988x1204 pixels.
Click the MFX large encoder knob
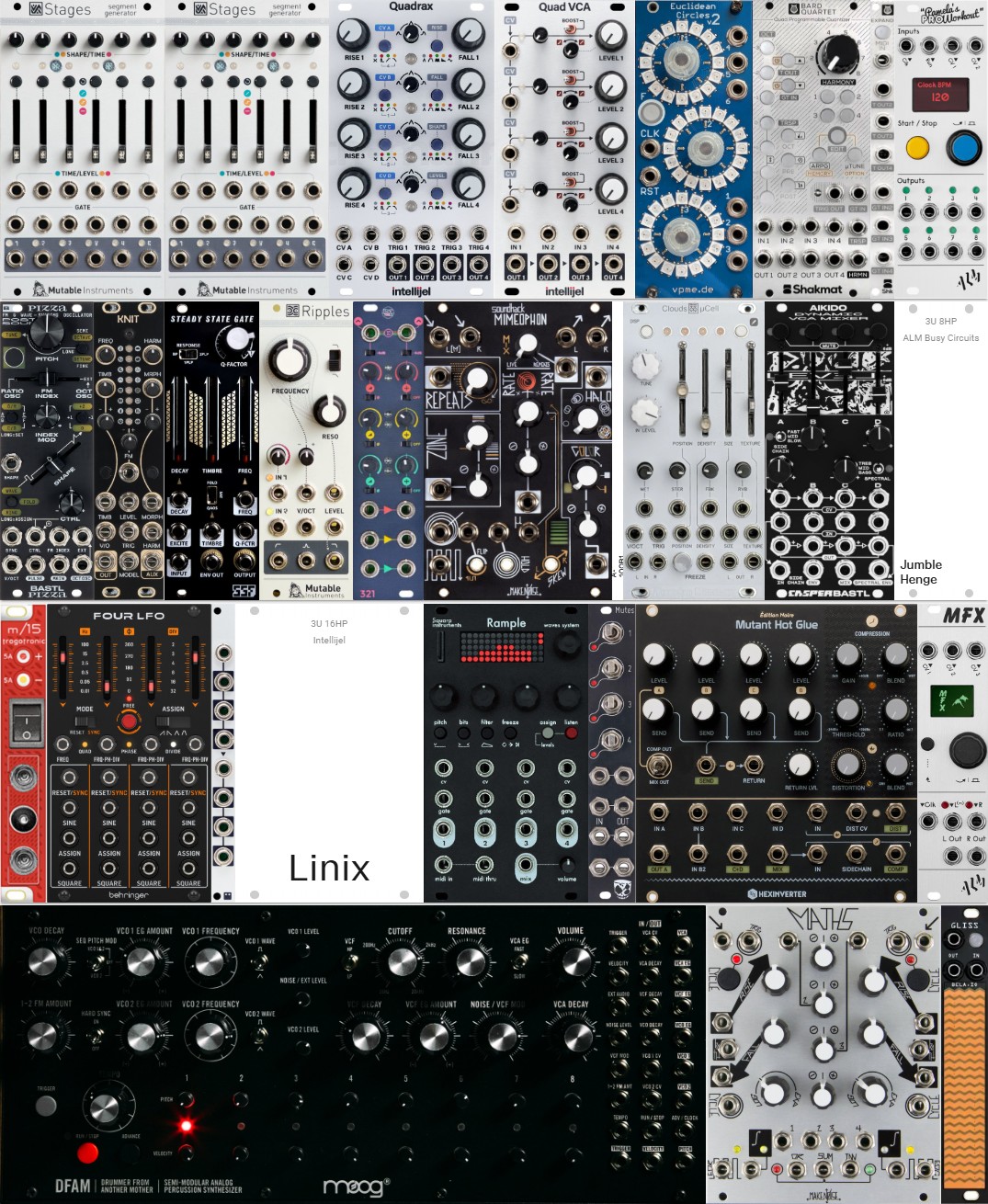coord(967,750)
